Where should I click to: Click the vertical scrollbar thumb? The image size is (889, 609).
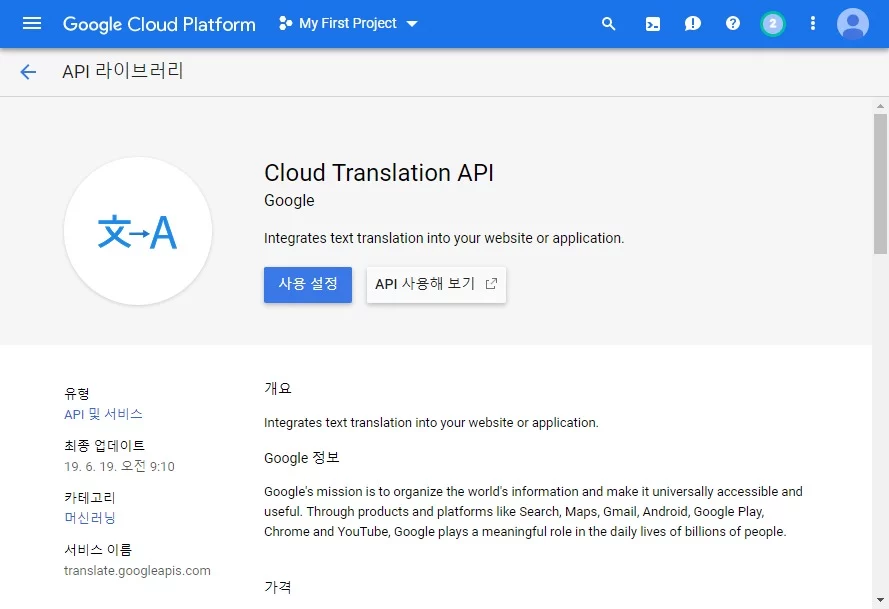[880, 180]
